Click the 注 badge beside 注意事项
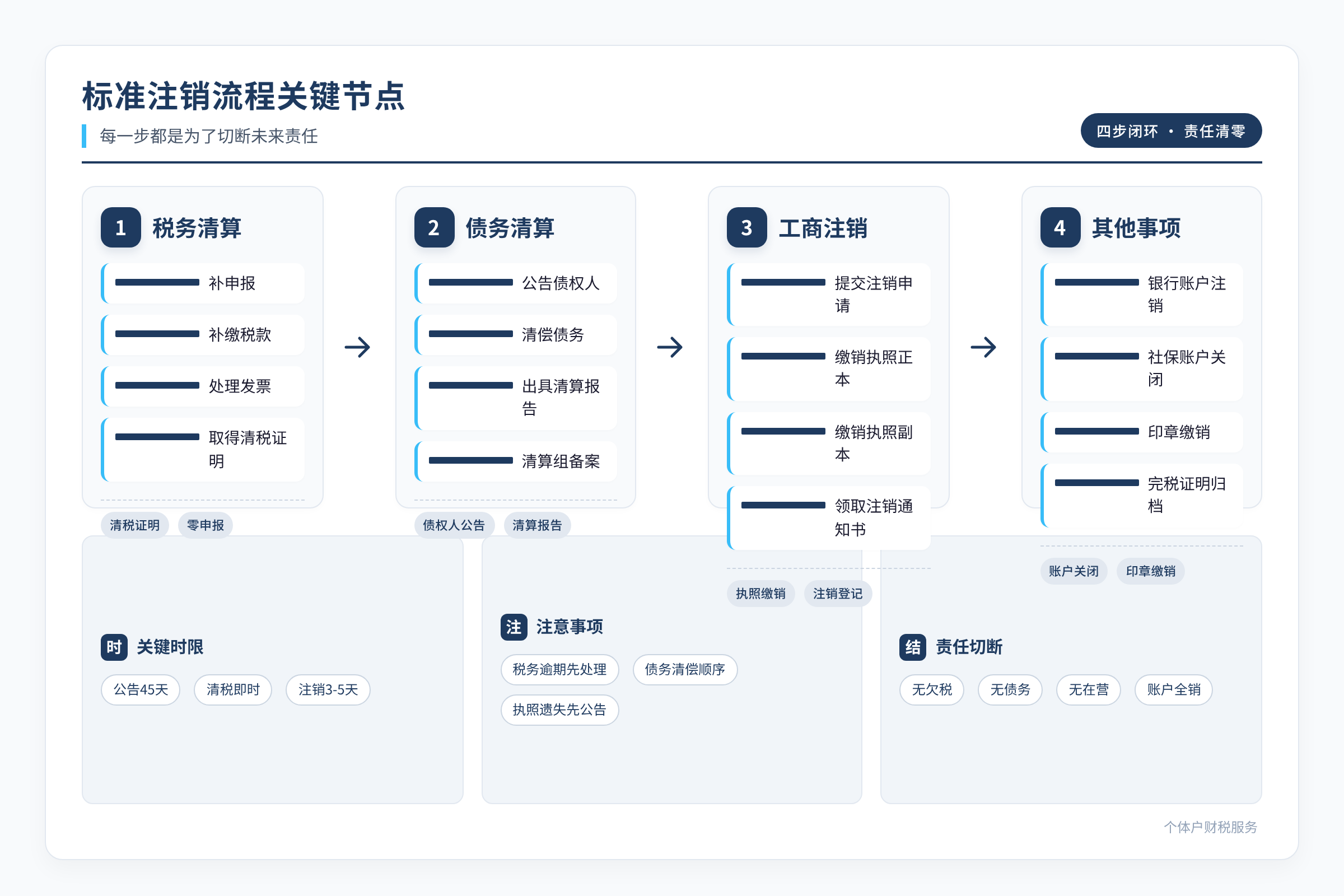The width and height of the screenshot is (1344, 896). pyautogui.click(x=514, y=627)
